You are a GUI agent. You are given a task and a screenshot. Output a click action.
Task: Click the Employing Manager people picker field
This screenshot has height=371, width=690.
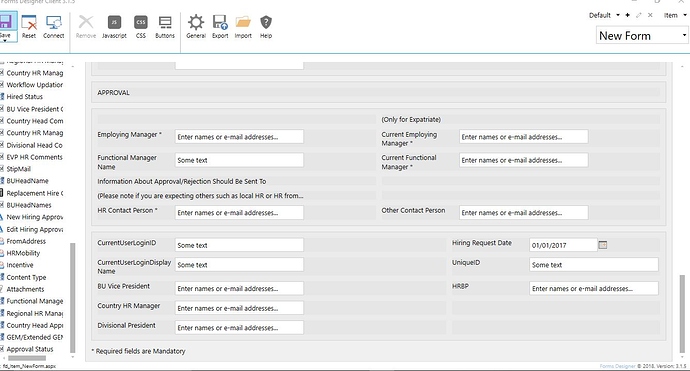[x=239, y=137]
